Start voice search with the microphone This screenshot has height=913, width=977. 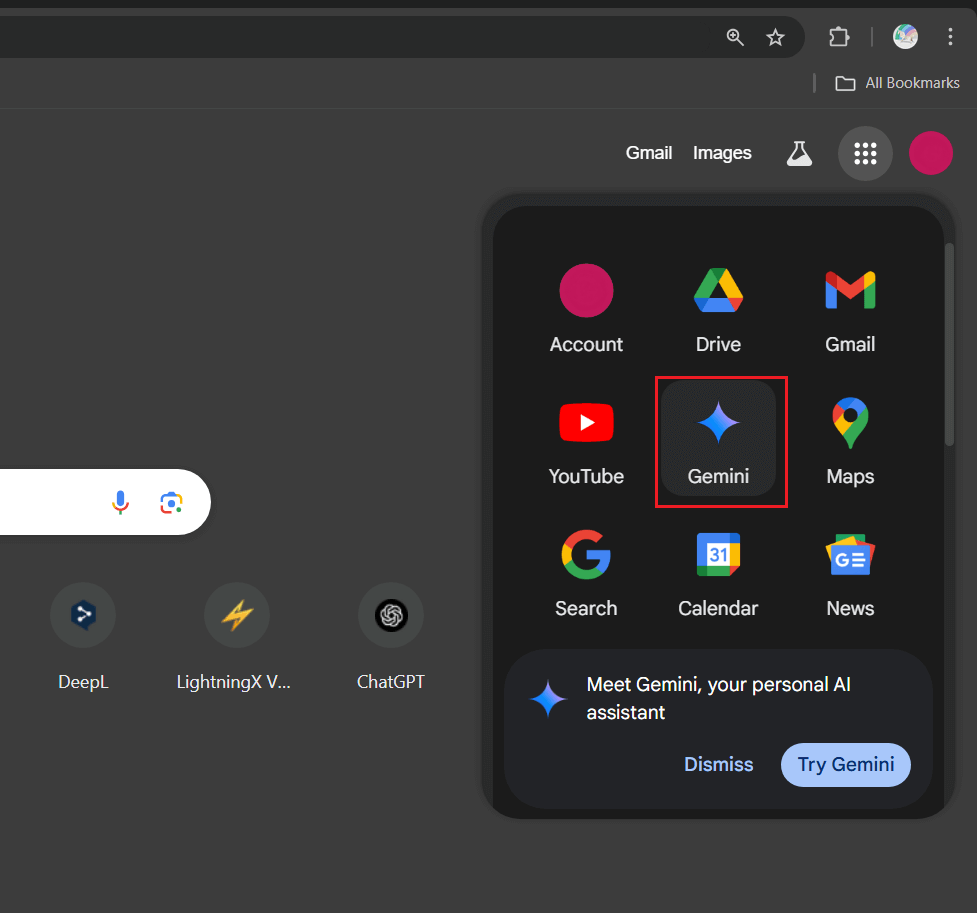120,502
